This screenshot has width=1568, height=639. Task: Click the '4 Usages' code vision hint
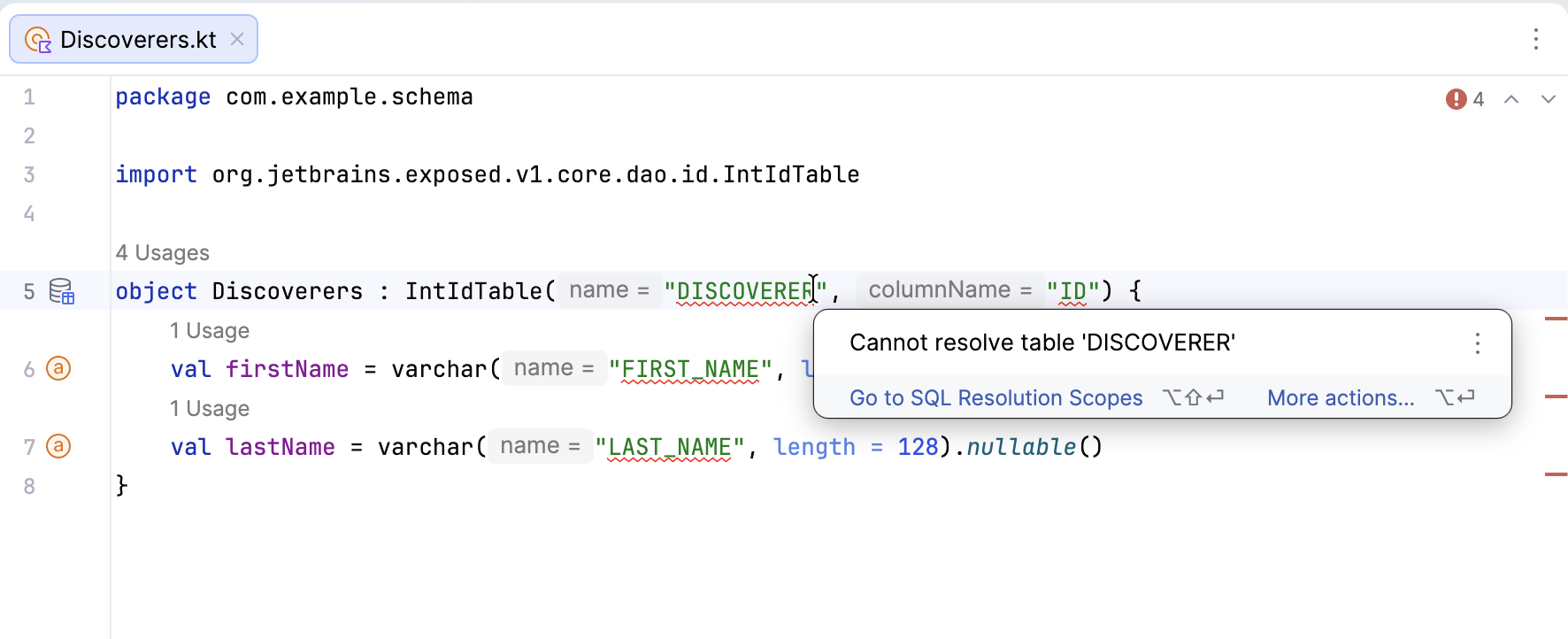point(162,253)
